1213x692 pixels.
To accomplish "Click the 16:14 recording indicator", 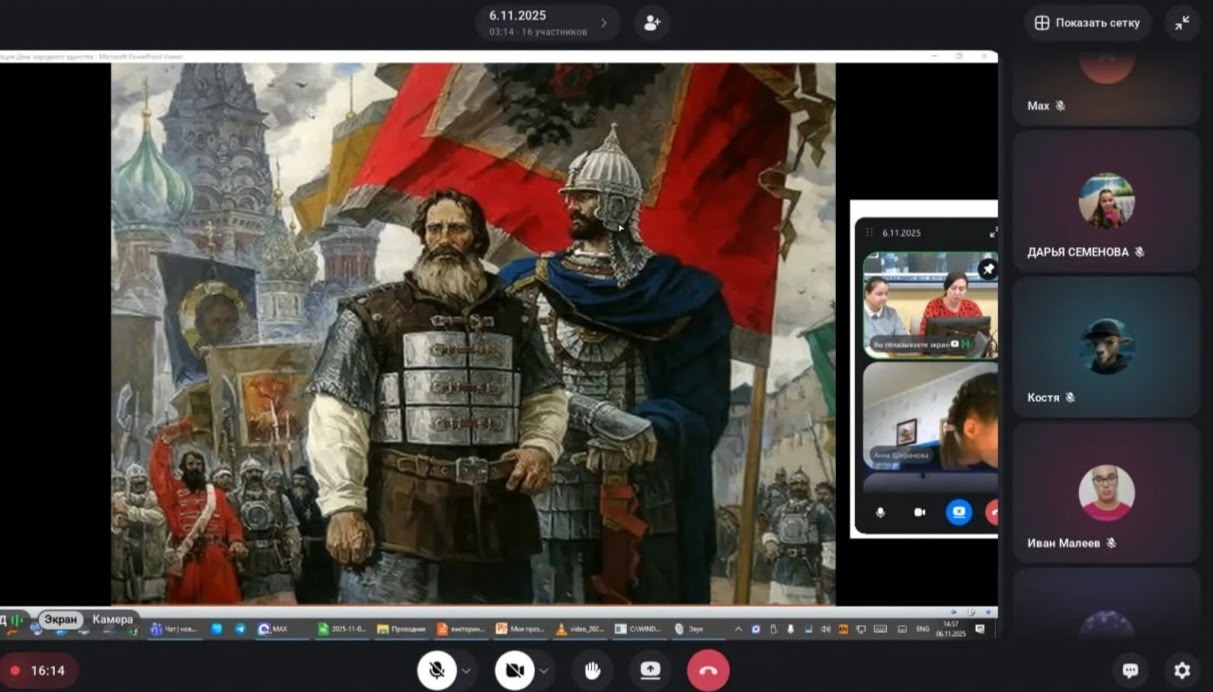I will coord(39,670).
